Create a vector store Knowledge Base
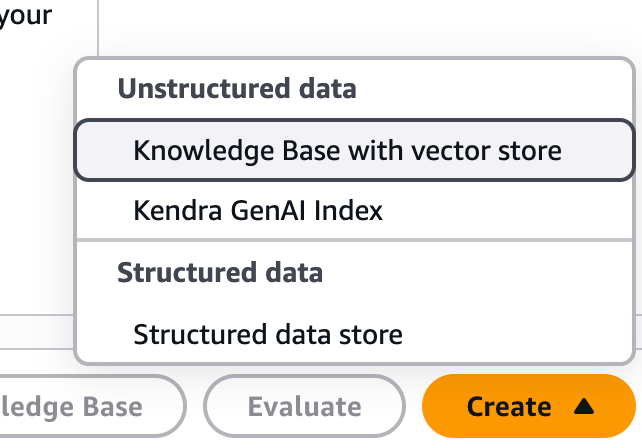Image resolution: width=642 pixels, height=448 pixels. (x=347, y=151)
